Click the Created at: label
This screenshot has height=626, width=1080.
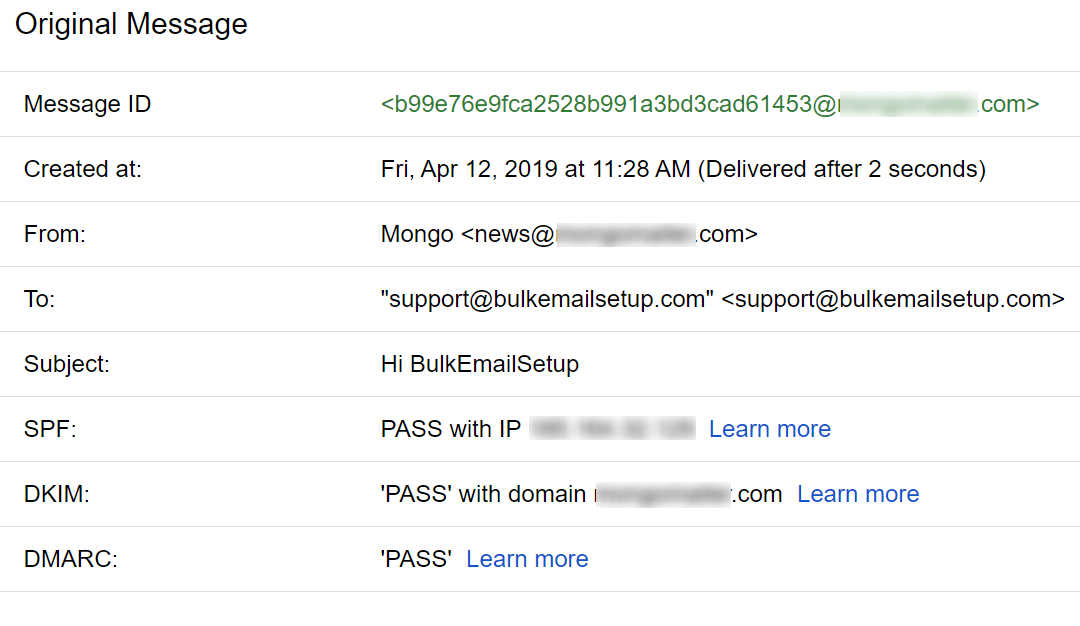83,169
